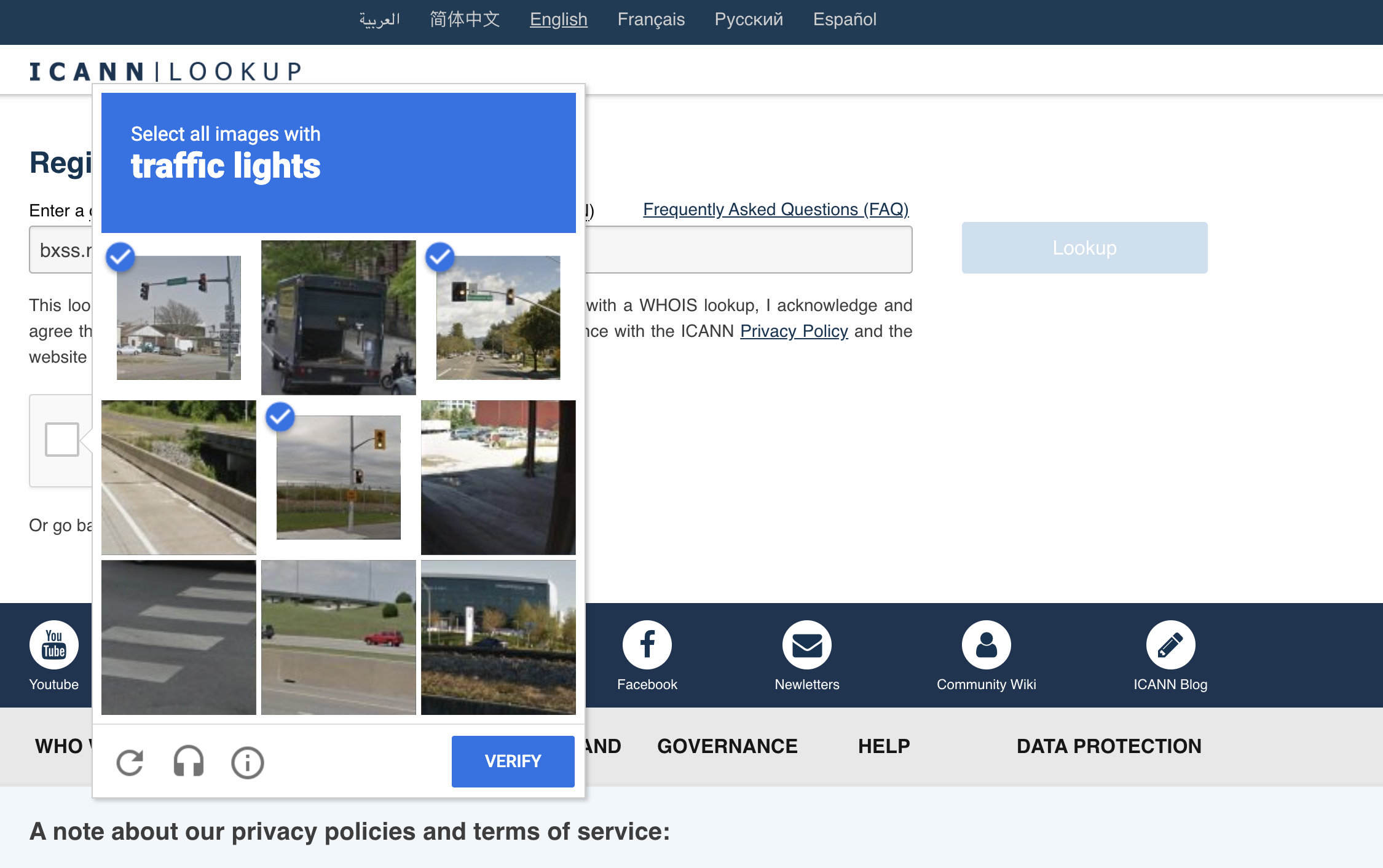Switch language to Español
This screenshot has height=868, width=1383.
pos(845,20)
